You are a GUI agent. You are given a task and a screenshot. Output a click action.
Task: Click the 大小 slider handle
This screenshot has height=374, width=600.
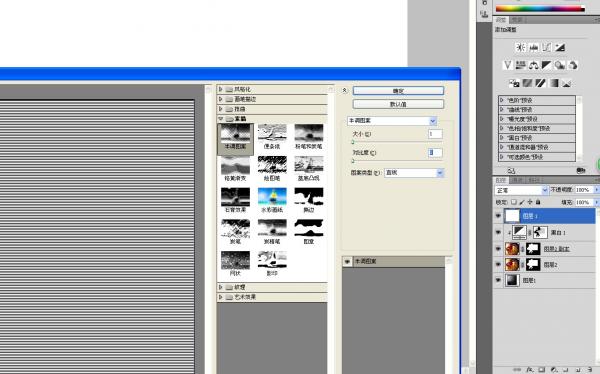click(353, 142)
